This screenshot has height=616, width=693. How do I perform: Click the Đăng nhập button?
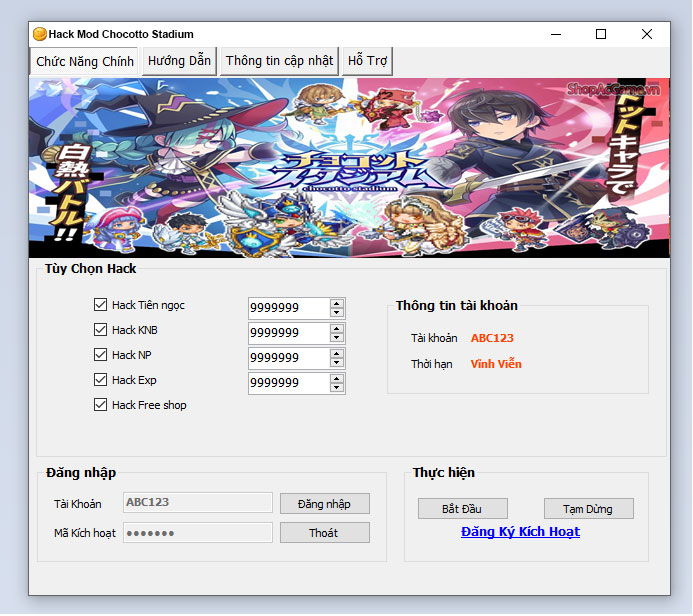(324, 504)
